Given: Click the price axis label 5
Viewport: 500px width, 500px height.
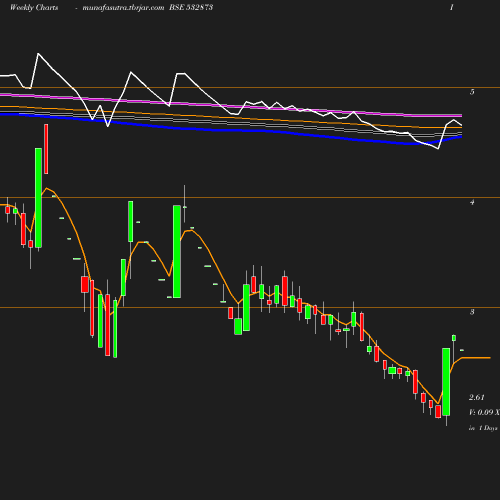Looking at the screenshot, I should [472, 92].
